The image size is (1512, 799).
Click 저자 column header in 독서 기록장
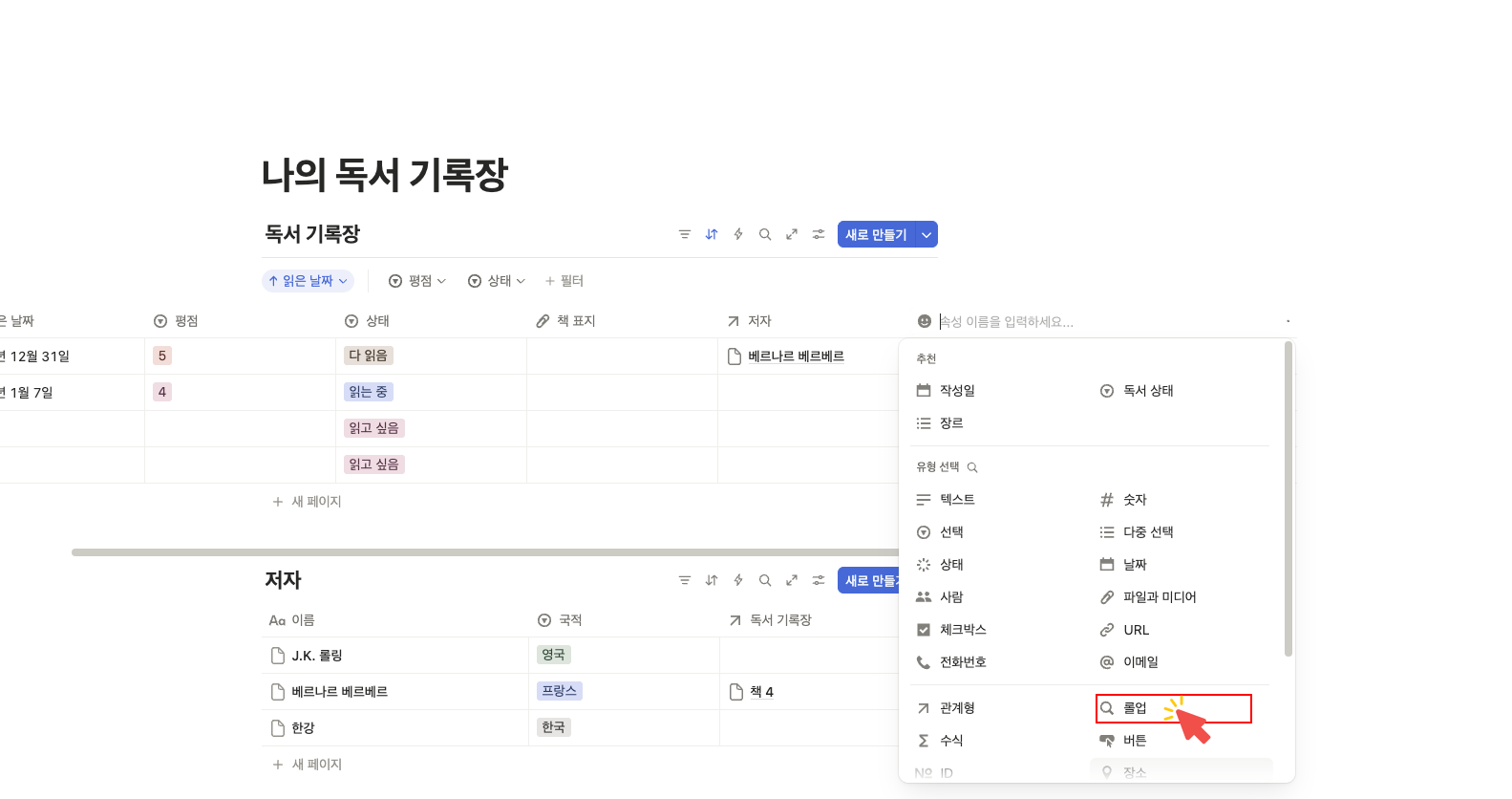(808, 321)
